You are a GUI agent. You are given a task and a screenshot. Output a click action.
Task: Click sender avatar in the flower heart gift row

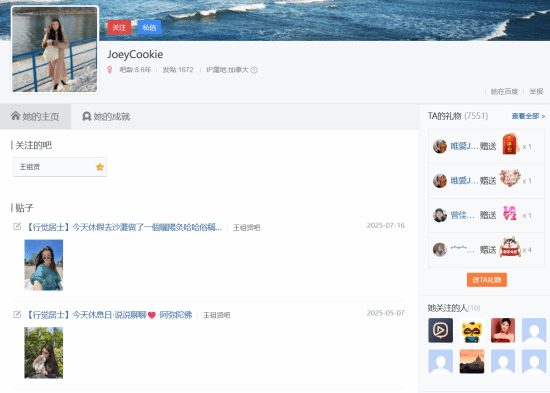point(440,181)
